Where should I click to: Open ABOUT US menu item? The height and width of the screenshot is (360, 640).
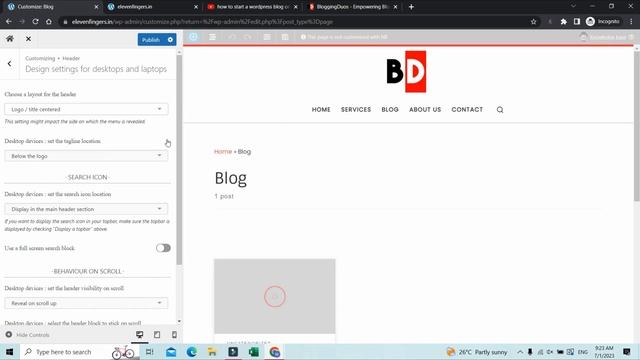pyautogui.click(x=425, y=109)
